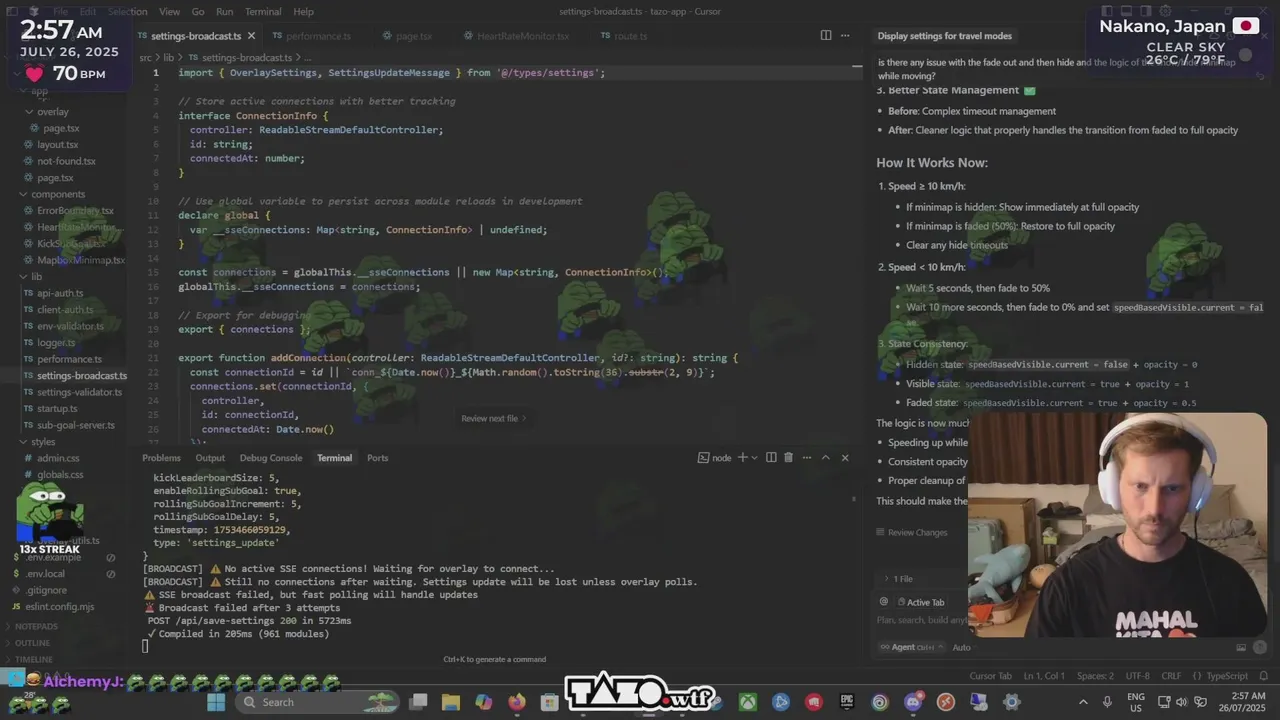This screenshot has width=1280, height=720.
Task: Open client-auth.ts file
Action: pyautogui.click(x=65, y=310)
